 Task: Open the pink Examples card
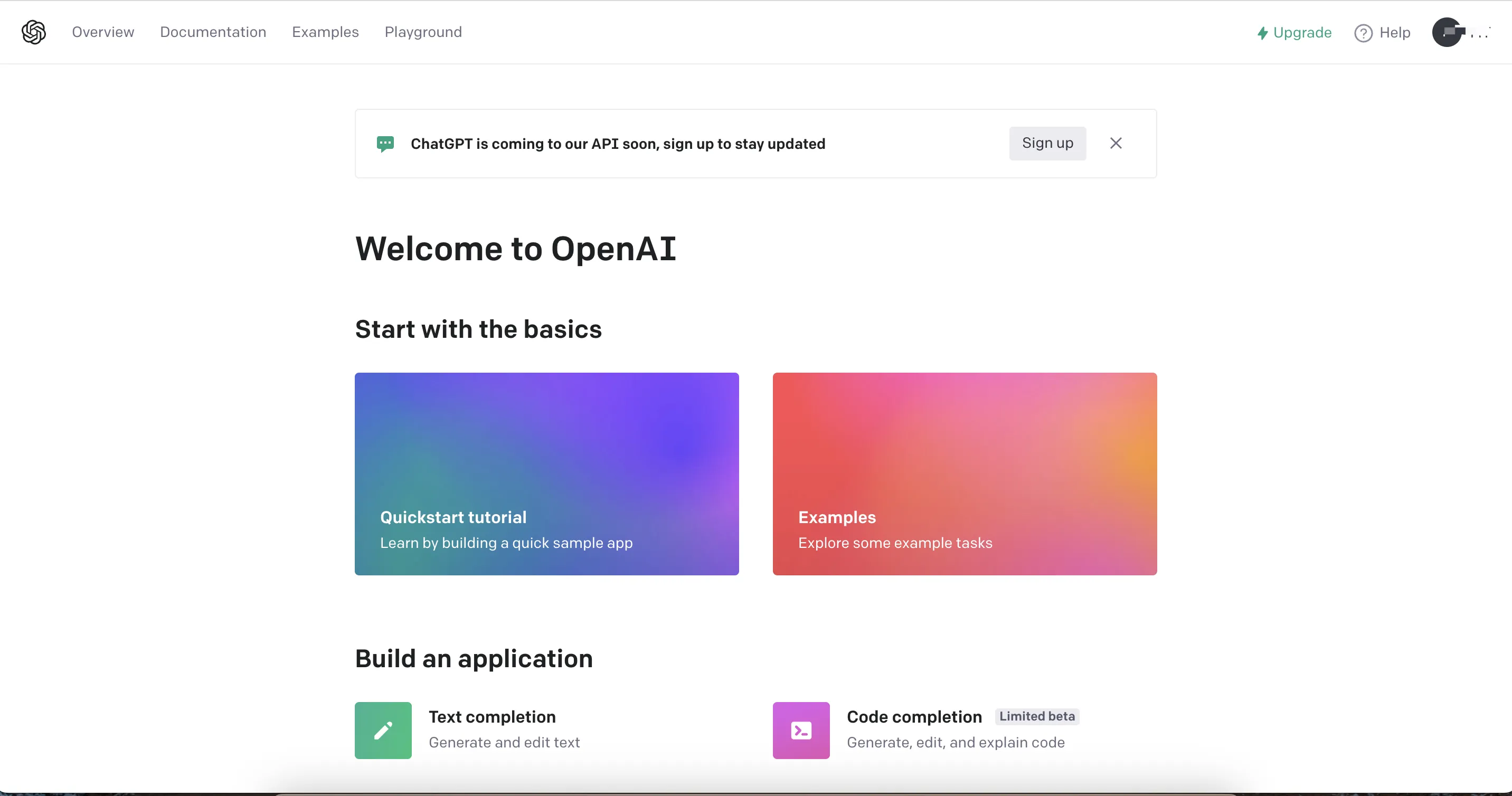965,473
